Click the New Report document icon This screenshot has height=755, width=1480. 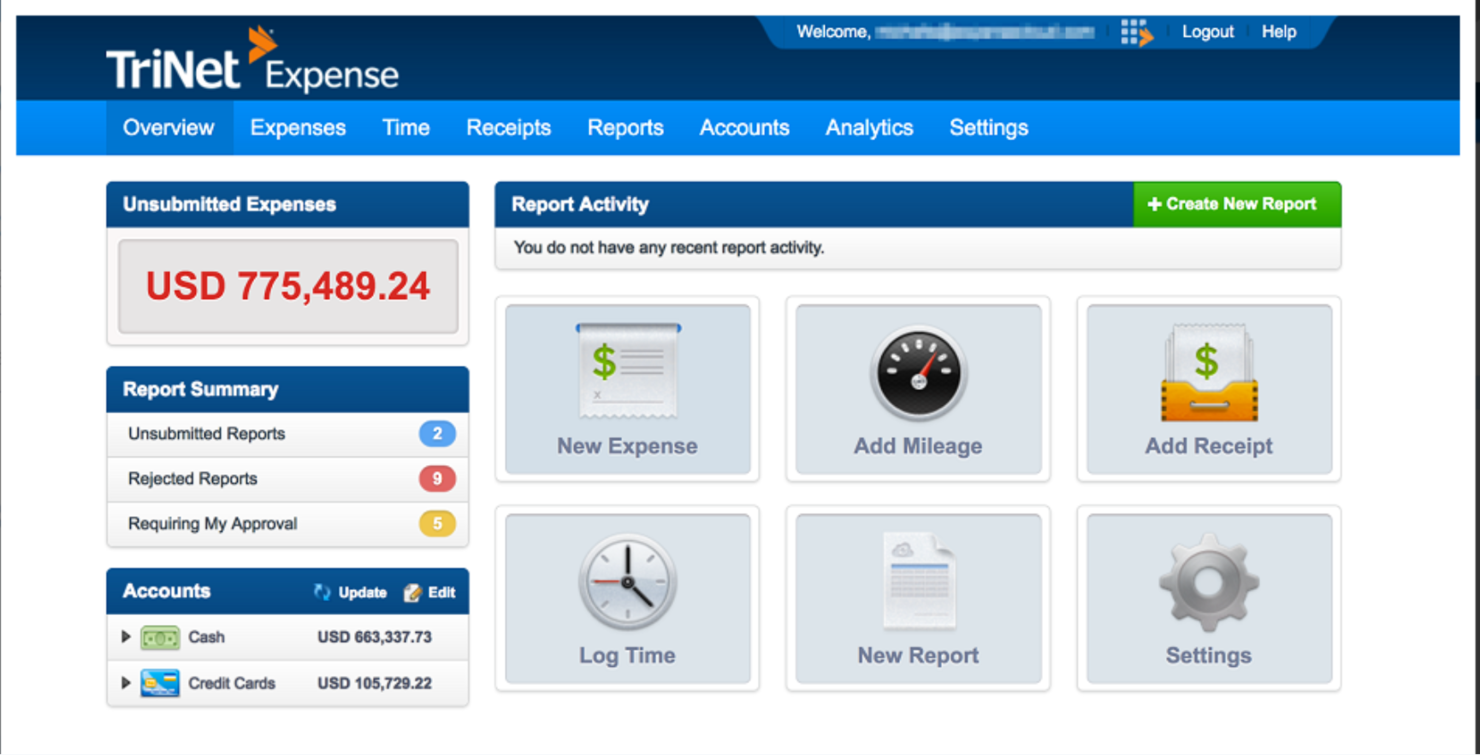[918, 581]
